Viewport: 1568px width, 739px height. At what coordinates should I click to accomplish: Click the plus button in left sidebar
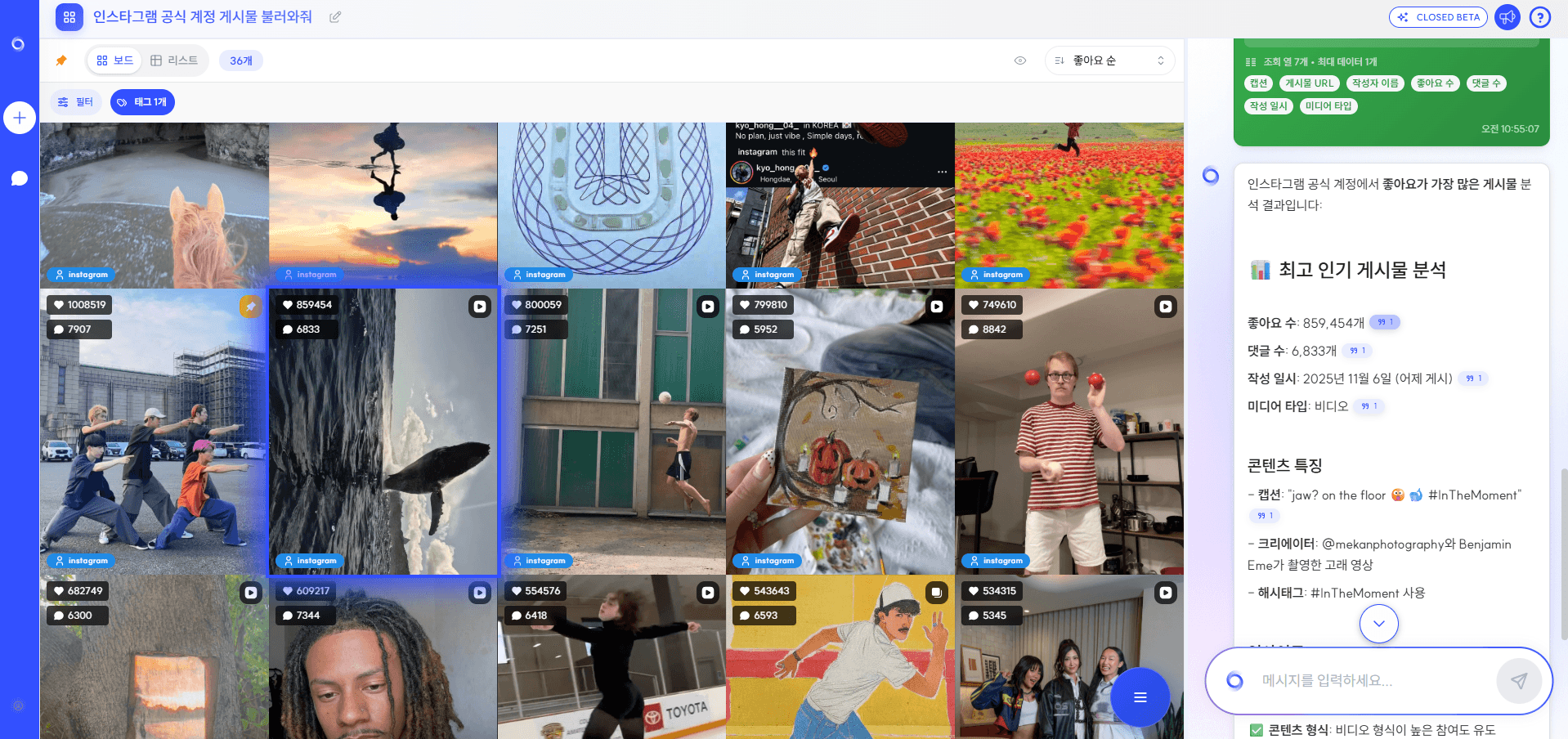coord(20,118)
